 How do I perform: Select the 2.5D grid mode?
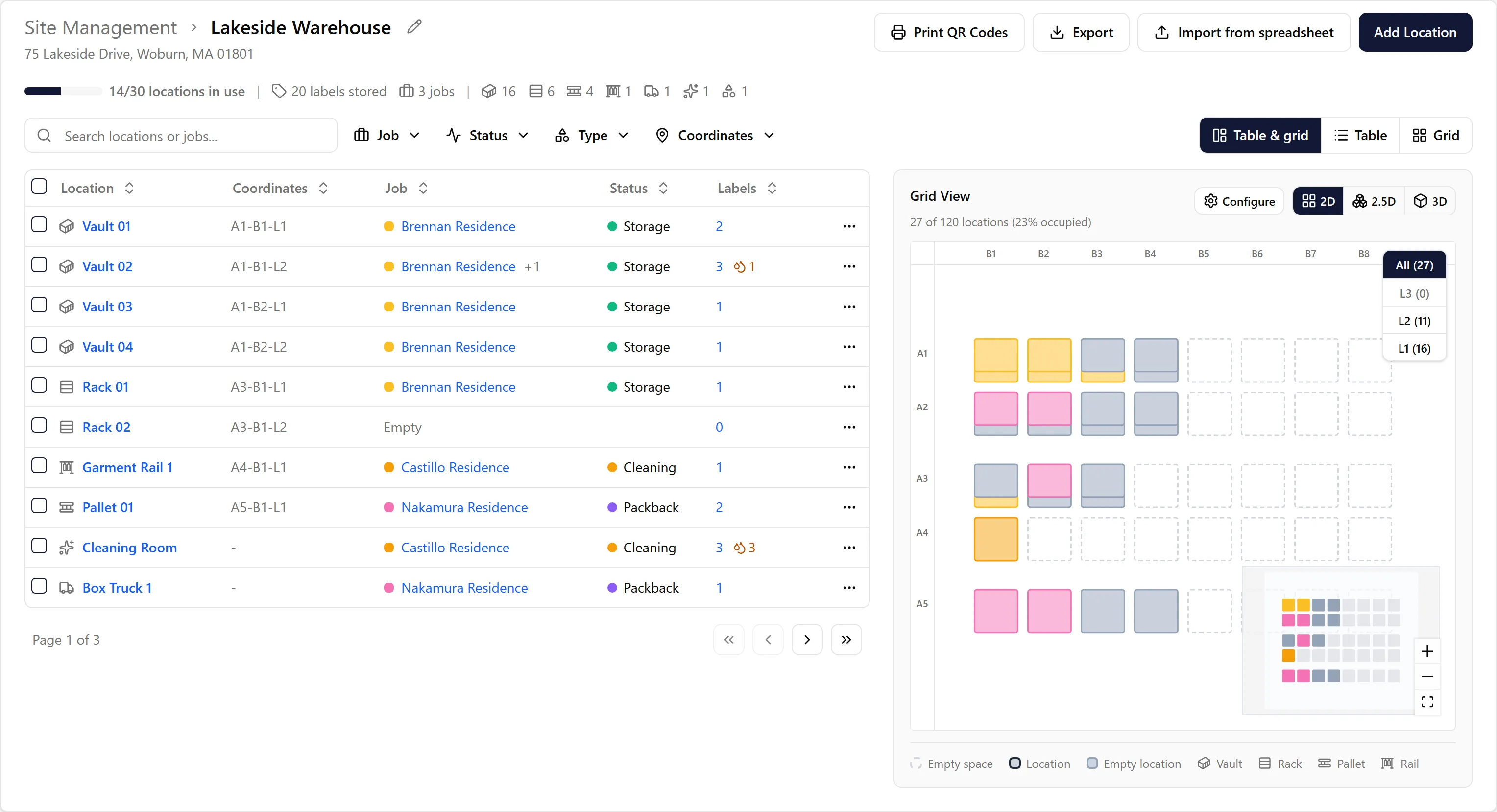pyautogui.click(x=1374, y=202)
